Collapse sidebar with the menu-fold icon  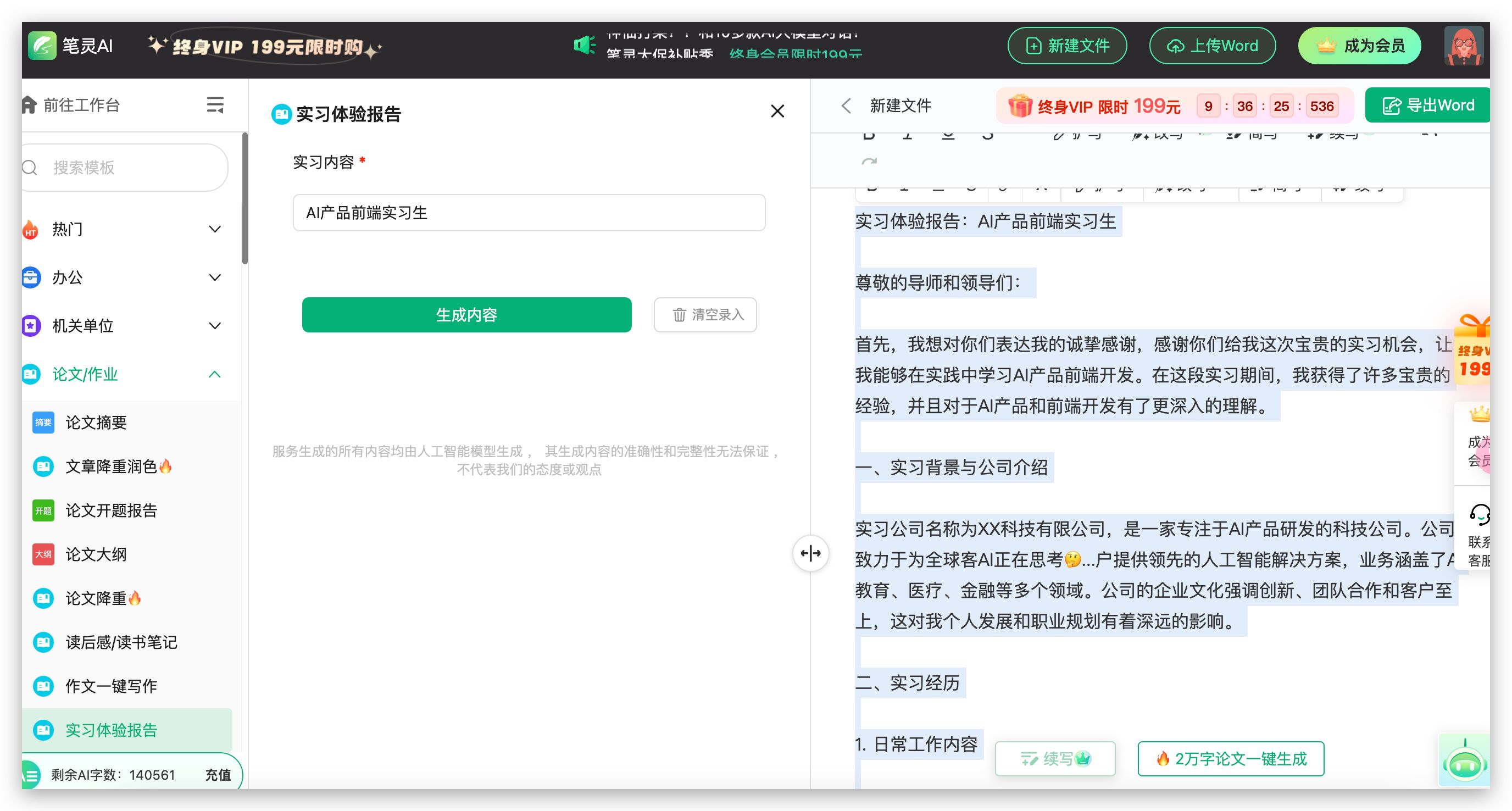[215, 104]
